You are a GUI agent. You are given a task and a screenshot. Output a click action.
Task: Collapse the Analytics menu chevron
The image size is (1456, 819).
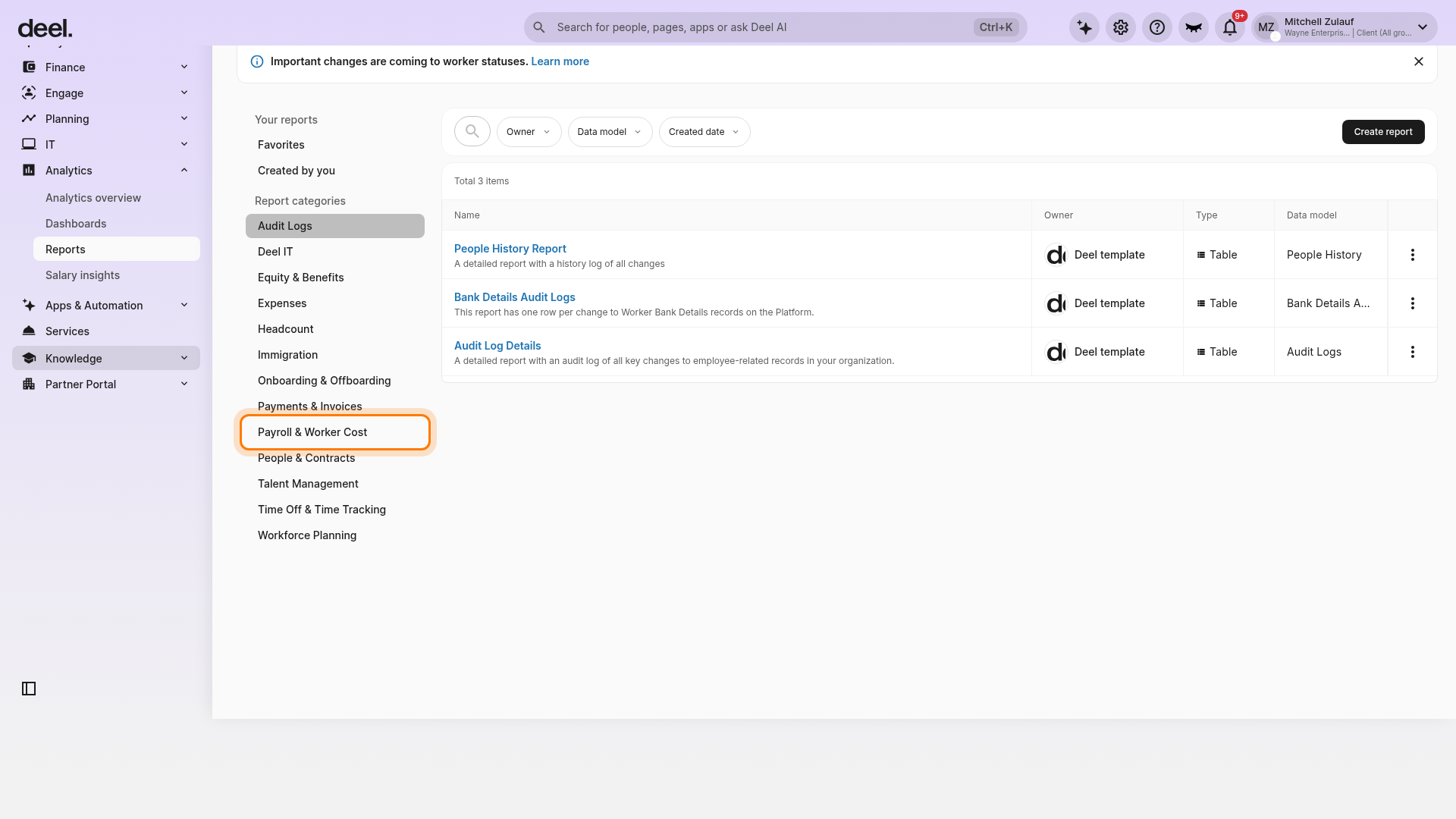(x=184, y=170)
